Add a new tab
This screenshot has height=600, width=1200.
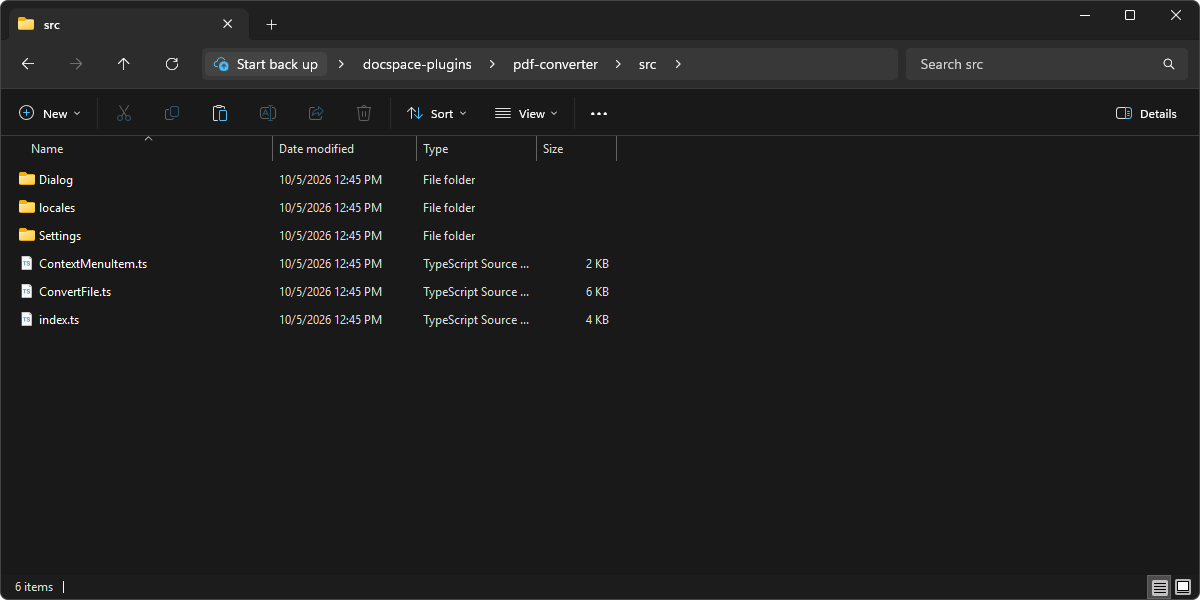pyautogui.click(x=271, y=24)
